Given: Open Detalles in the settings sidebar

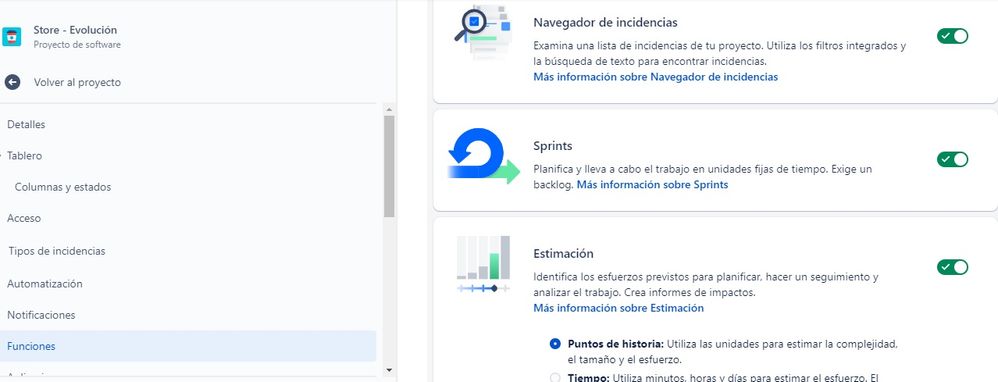Looking at the screenshot, I should (x=26, y=125).
